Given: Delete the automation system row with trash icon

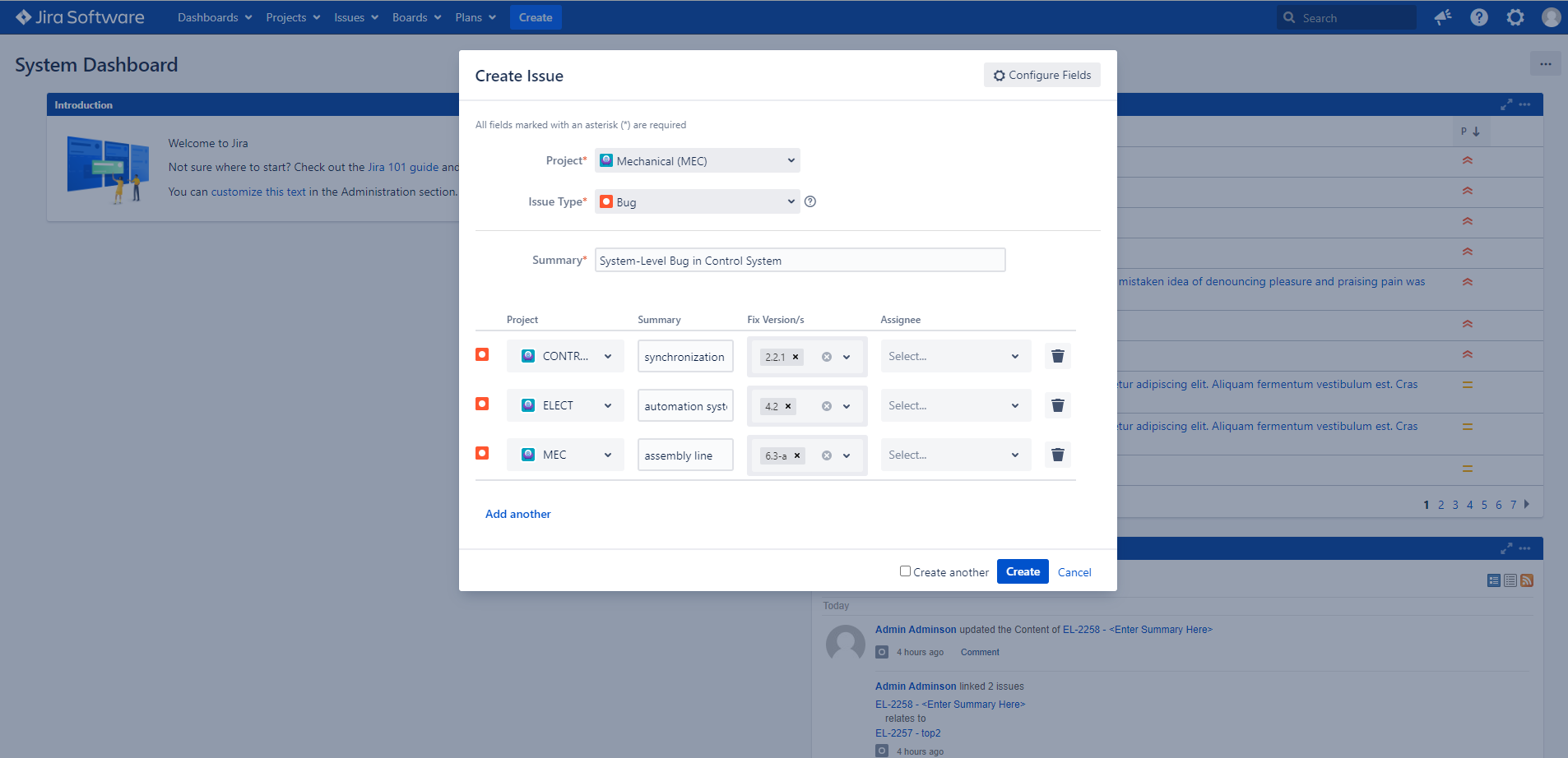Looking at the screenshot, I should point(1058,405).
